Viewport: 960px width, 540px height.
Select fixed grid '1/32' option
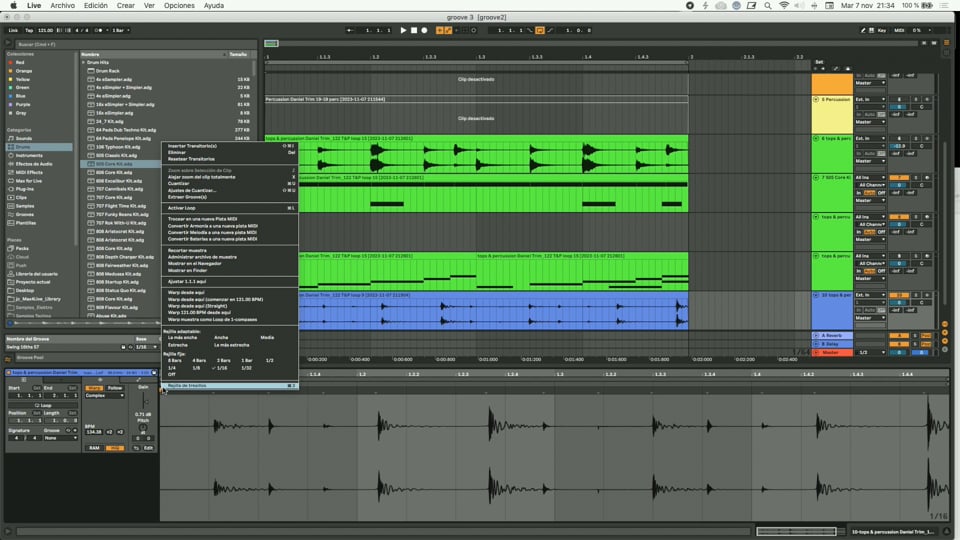coord(246,368)
